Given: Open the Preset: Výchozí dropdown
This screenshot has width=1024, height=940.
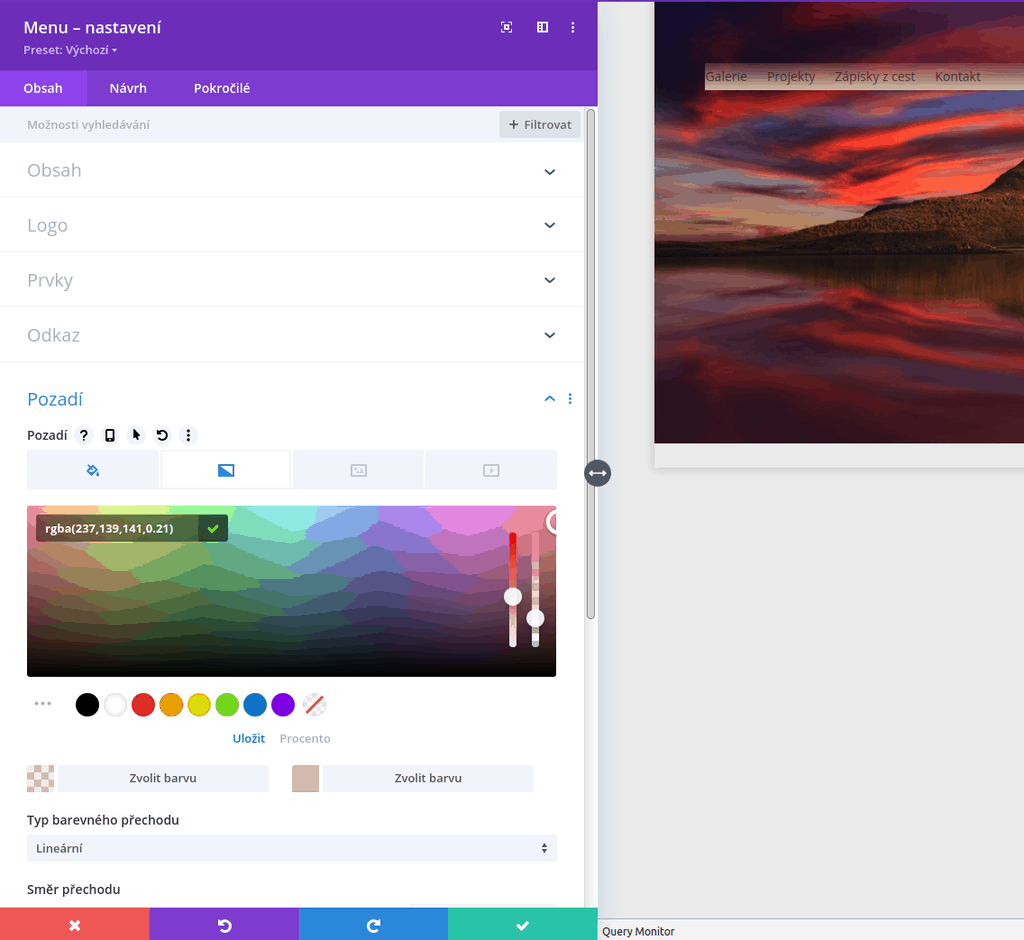Looking at the screenshot, I should tap(70, 50).
